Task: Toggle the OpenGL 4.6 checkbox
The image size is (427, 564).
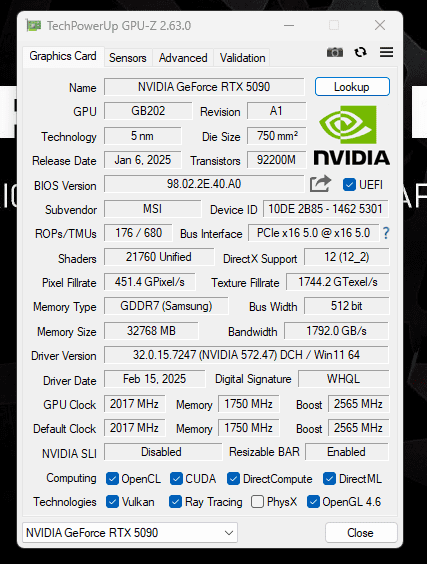Action: click(x=313, y=502)
